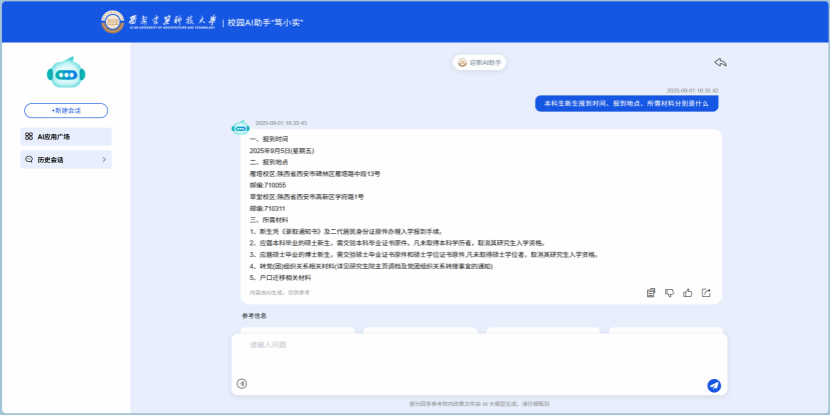The width and height of the screenshot is (830, 415).
Task: Click the robot mascot avatar in sidebar
Action: (66, 73)
